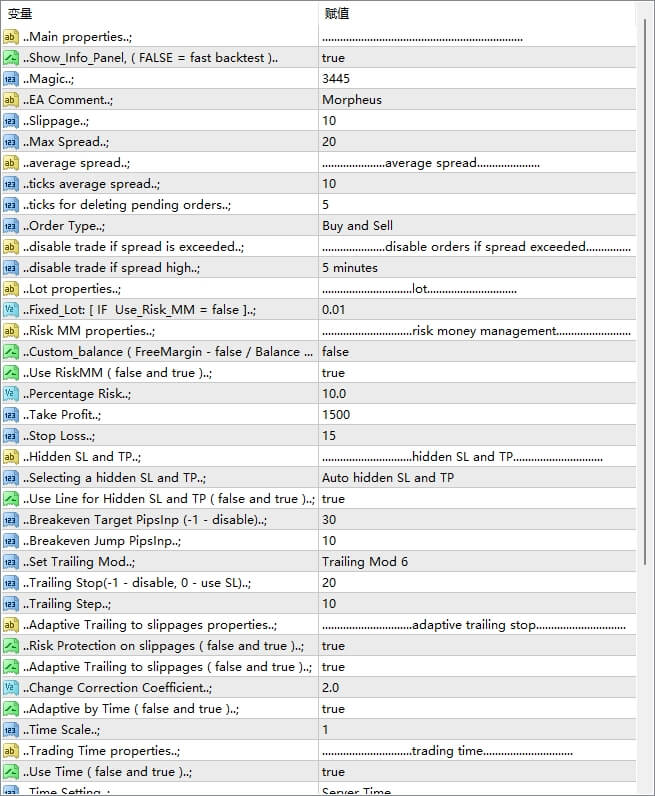Click the string icon beside EA Comment
The width and height of the screenshot is (655, 796).
tap(11, 100)
